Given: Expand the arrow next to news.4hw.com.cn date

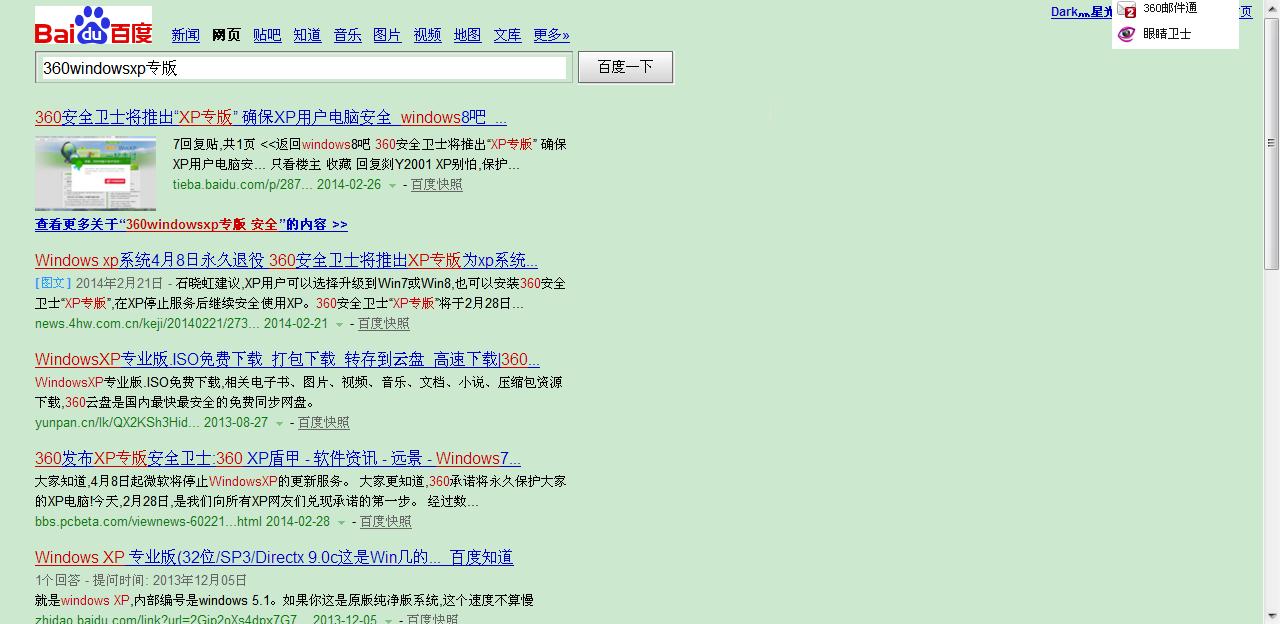Looking at the screenshot, I should coord(339,325).
